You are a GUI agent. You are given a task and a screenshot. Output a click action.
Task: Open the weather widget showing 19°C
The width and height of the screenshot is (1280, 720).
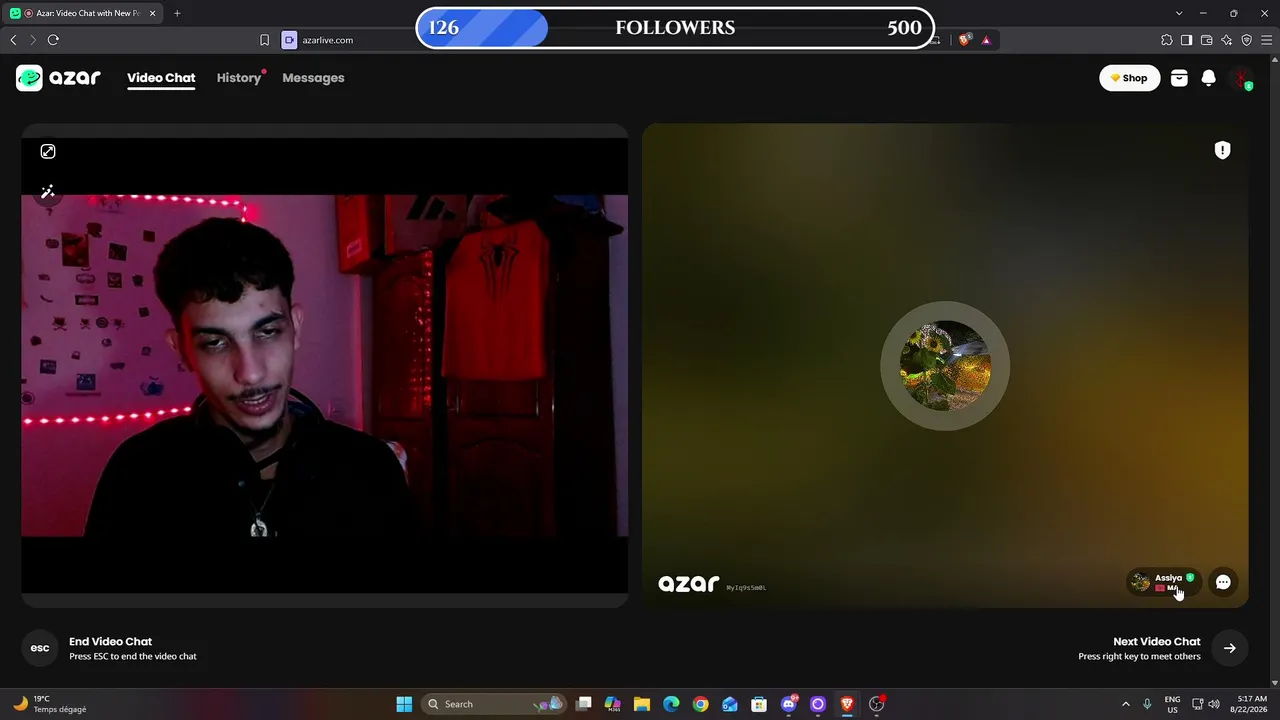[50, 704]
